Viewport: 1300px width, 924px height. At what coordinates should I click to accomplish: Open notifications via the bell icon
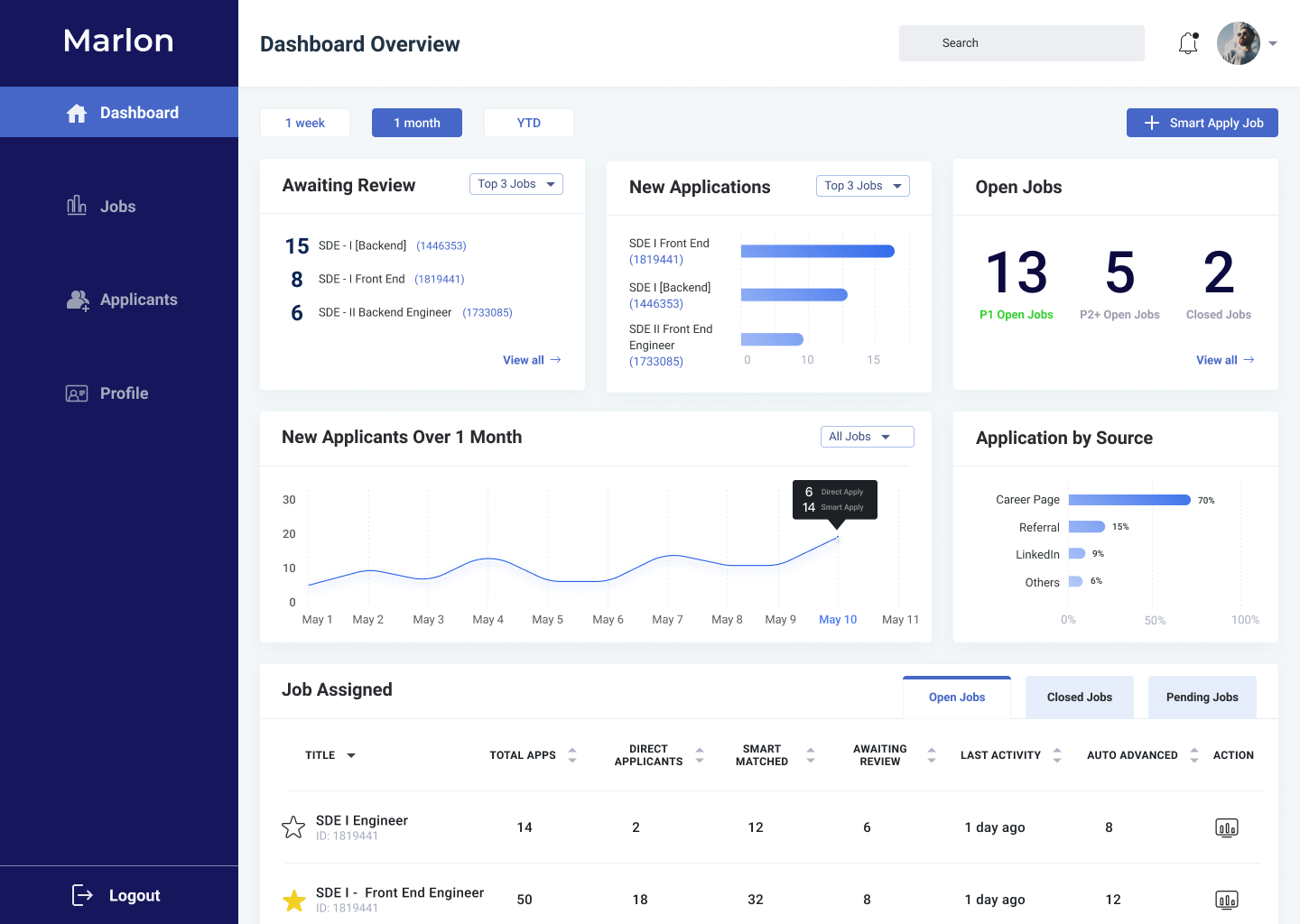click(1187, 42)
